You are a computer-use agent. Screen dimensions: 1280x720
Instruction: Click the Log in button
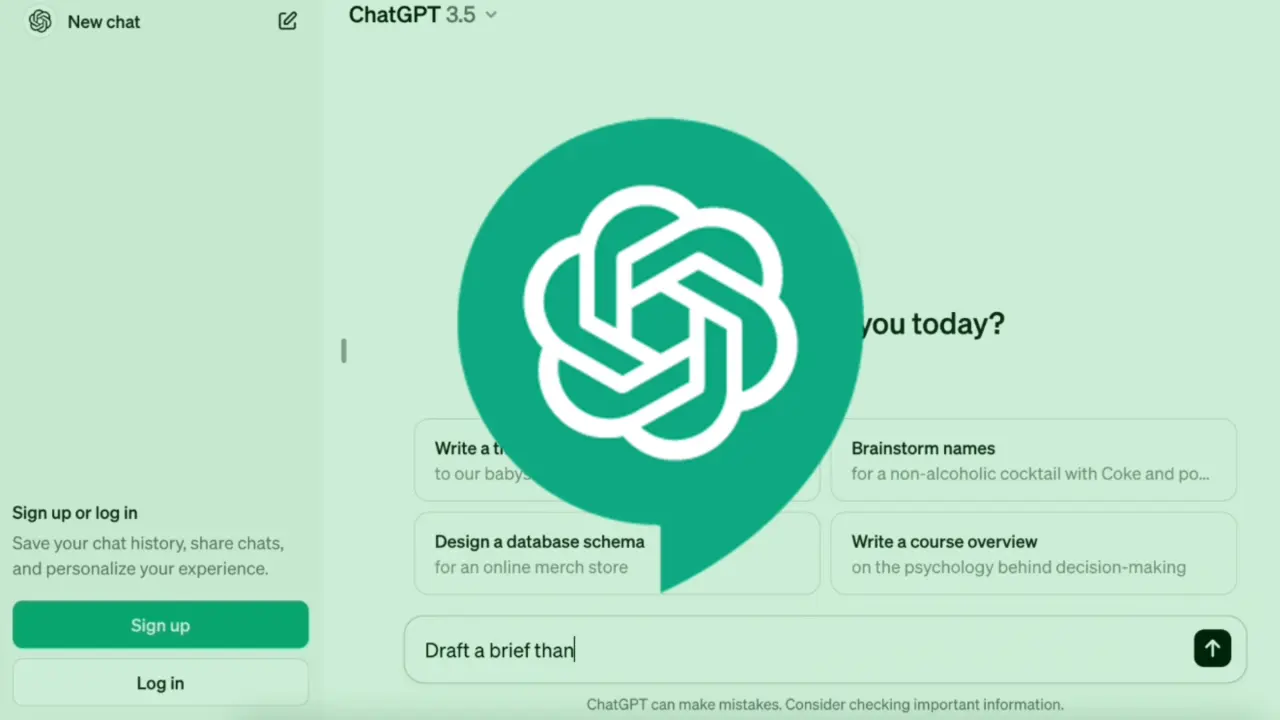pyautogui.click(x=160, y=683)
